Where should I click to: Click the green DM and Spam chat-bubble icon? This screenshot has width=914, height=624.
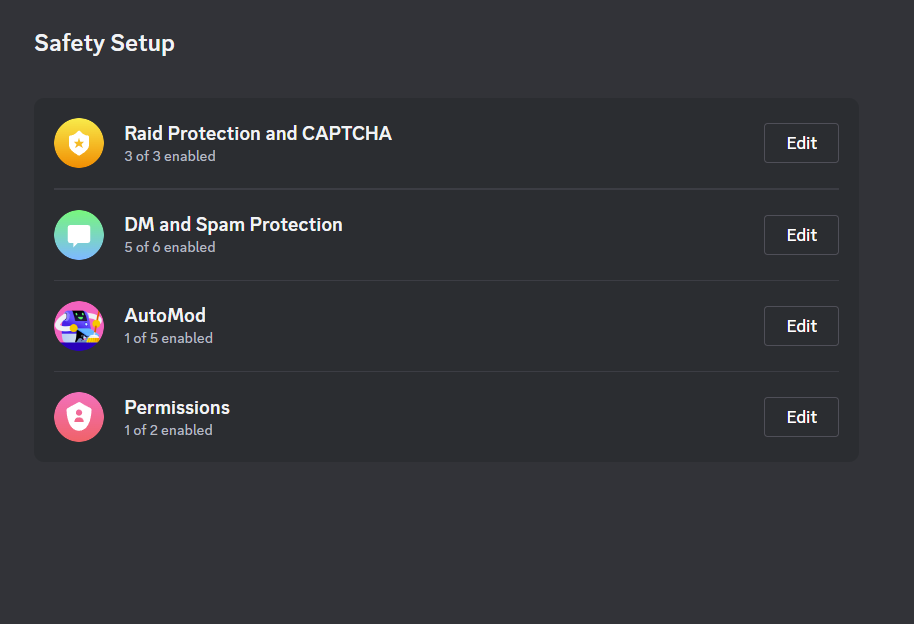pyautogui.click(x=79, y=235)
